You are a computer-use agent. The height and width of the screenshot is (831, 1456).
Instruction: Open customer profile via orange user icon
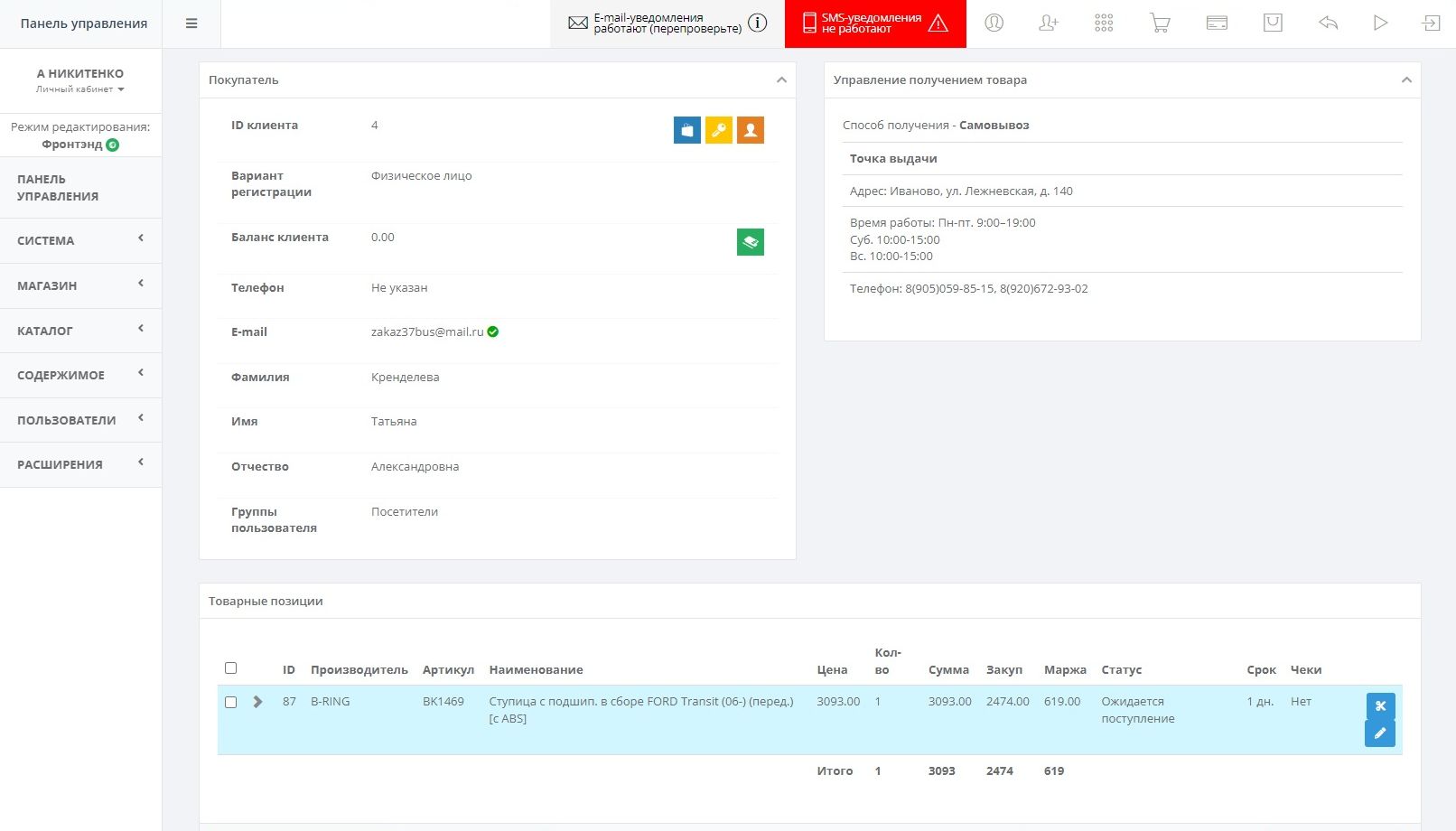(750, 130)
